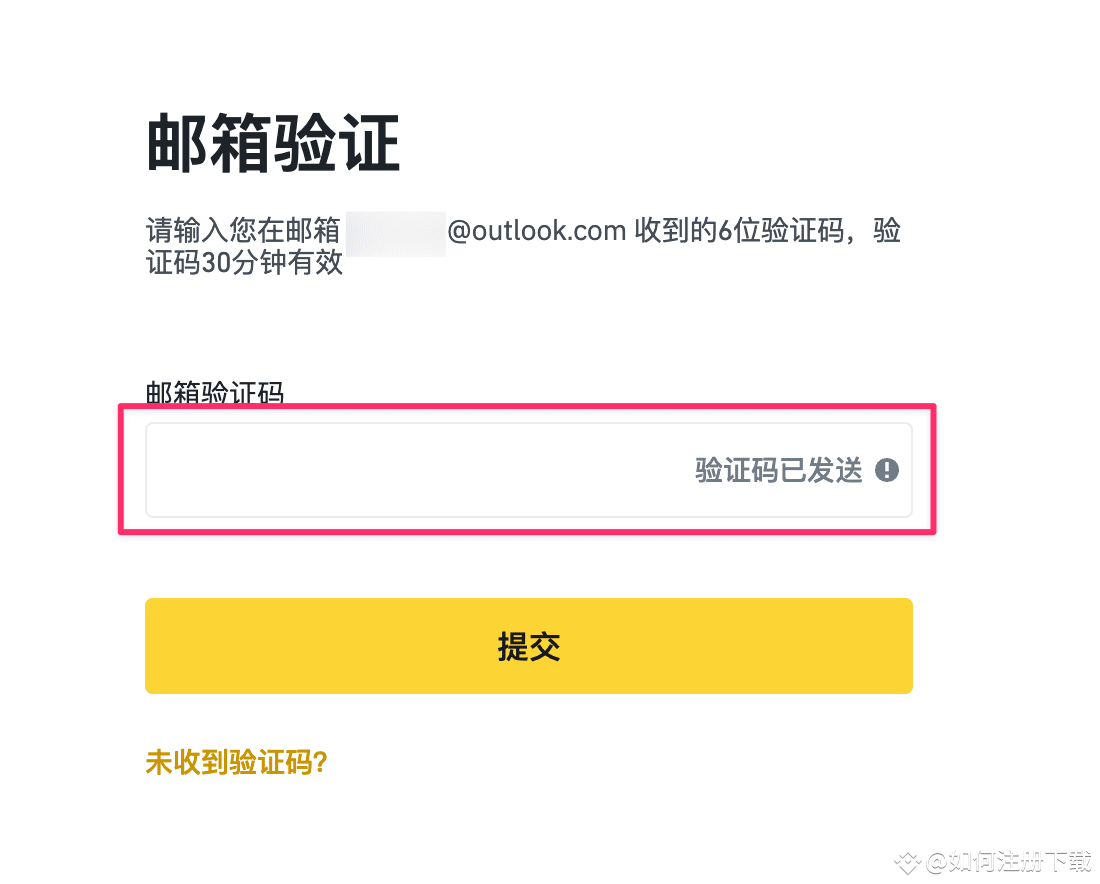This screenshot has height=884, width=1100.
Task: Open the 未收到验证码? help link
Action: [236, 762]
